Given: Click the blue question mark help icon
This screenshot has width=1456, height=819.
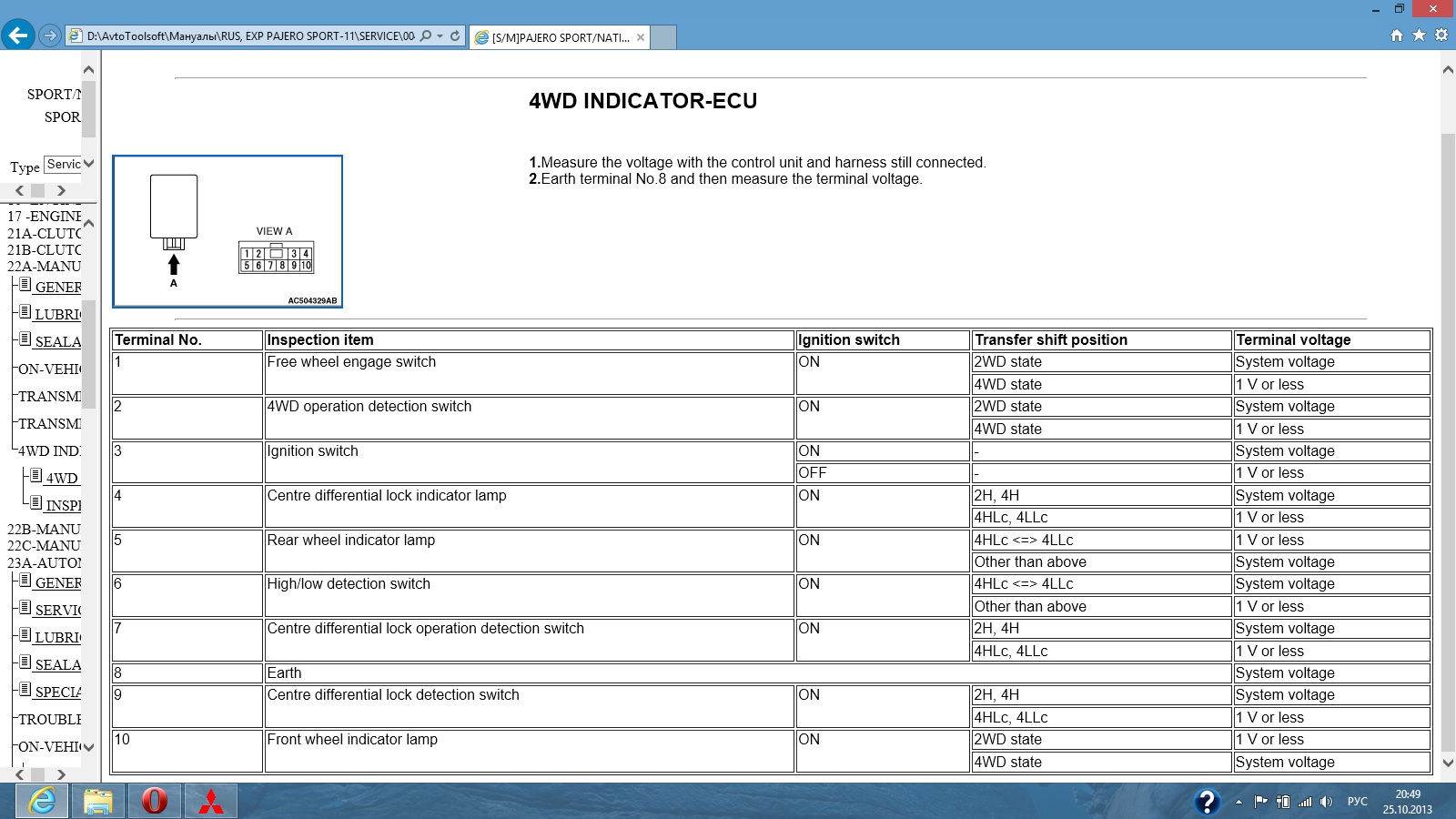Looking at the screenshot, I should [x=1207, y=802].
